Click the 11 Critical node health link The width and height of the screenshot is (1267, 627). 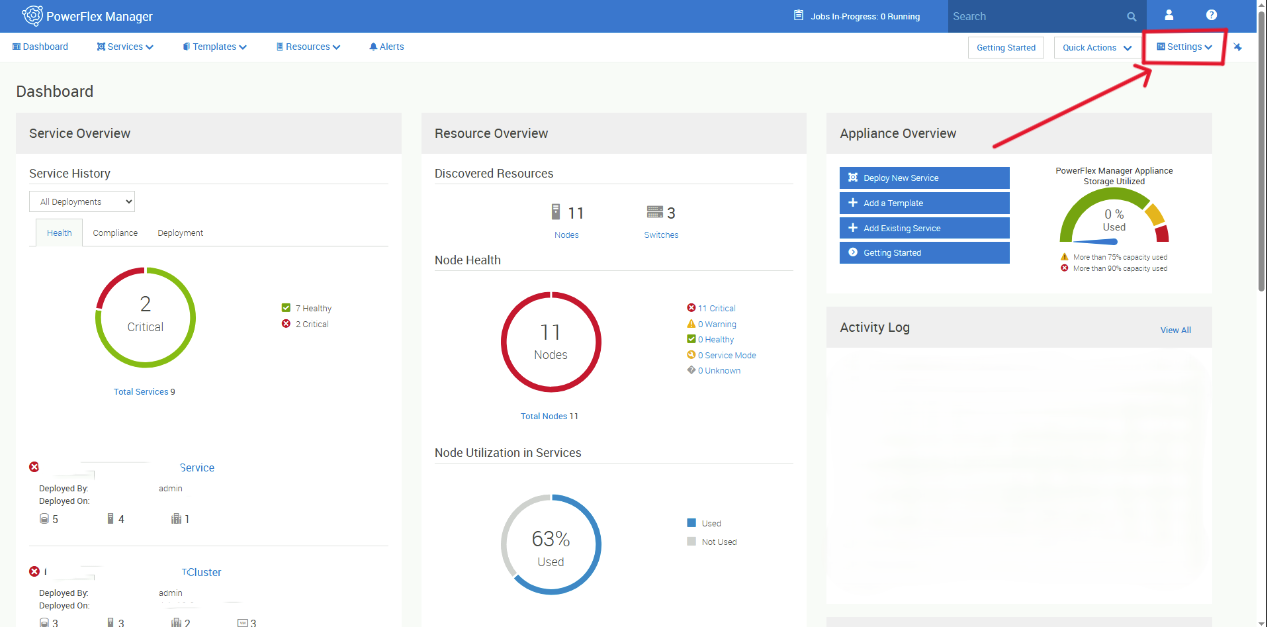pyautogui.click(x=716, y=308)
